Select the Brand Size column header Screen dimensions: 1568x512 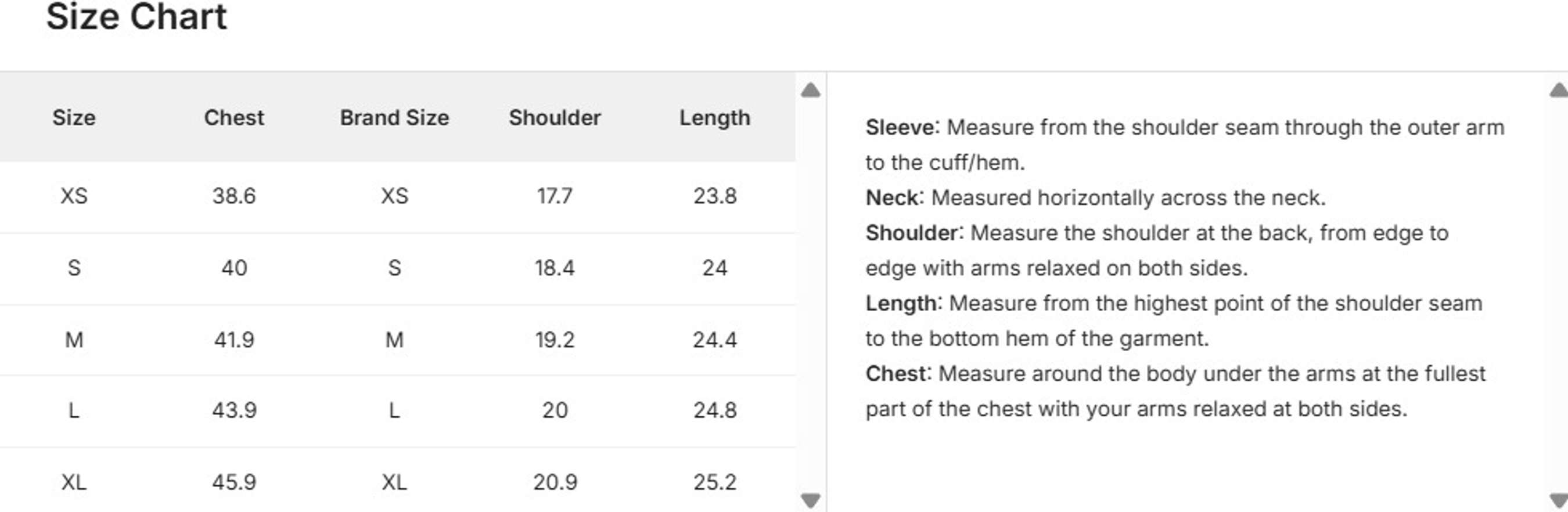[x=394, y=117]
